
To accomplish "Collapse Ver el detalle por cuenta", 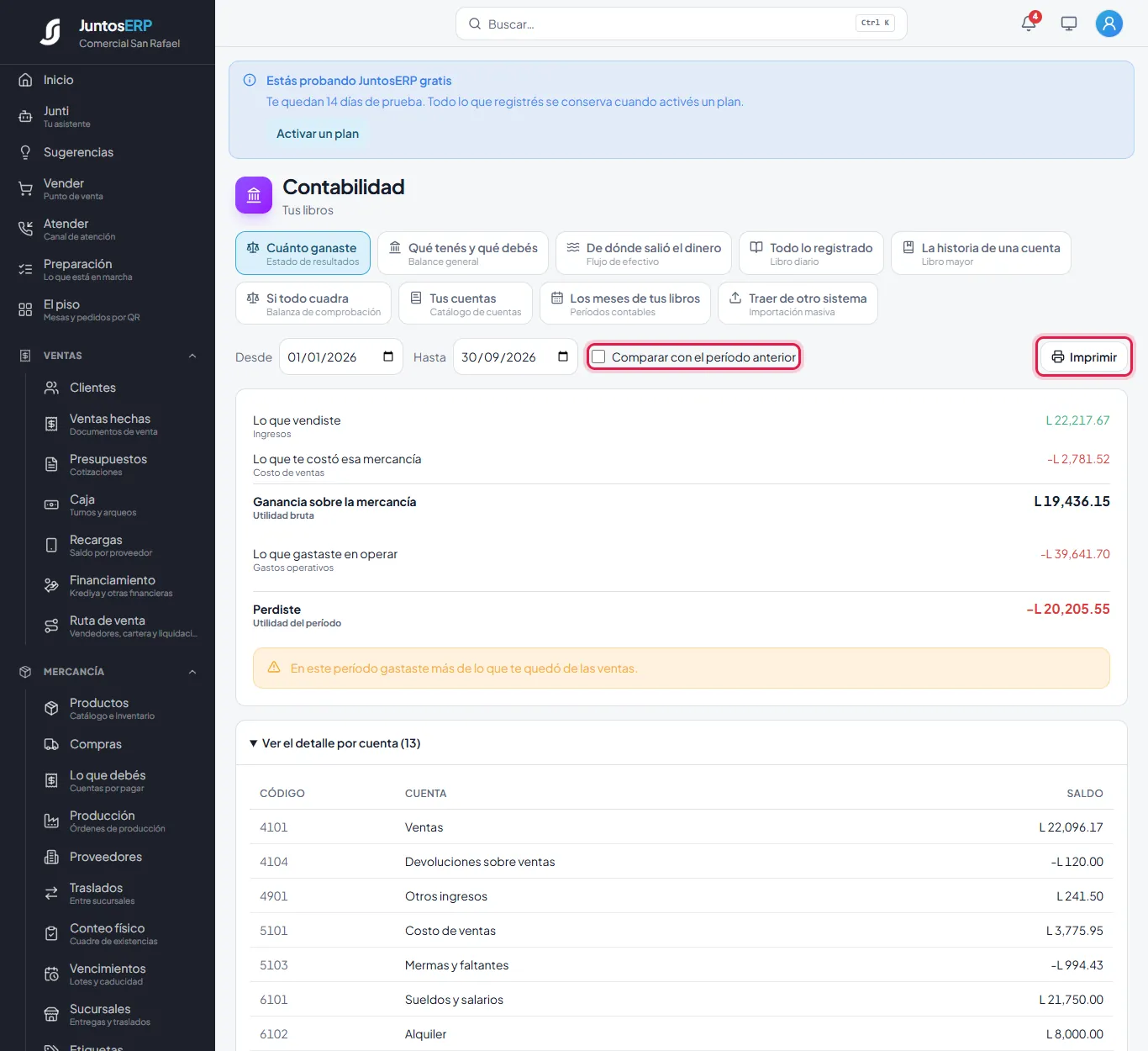I will point(335,743).
